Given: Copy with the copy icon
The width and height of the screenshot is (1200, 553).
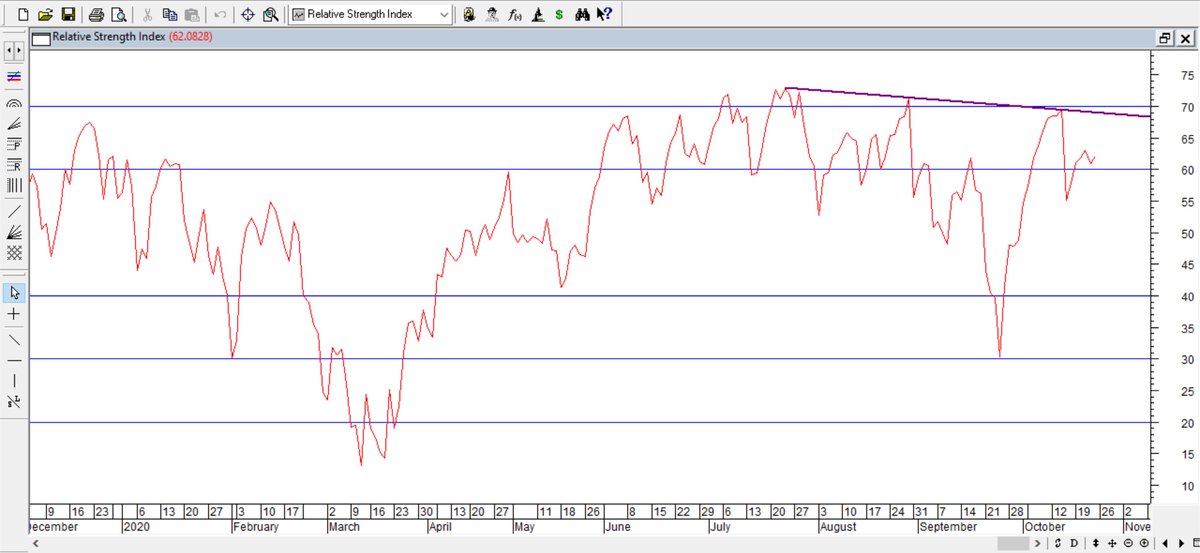Looking at the screenshot, I should point(169,15).
